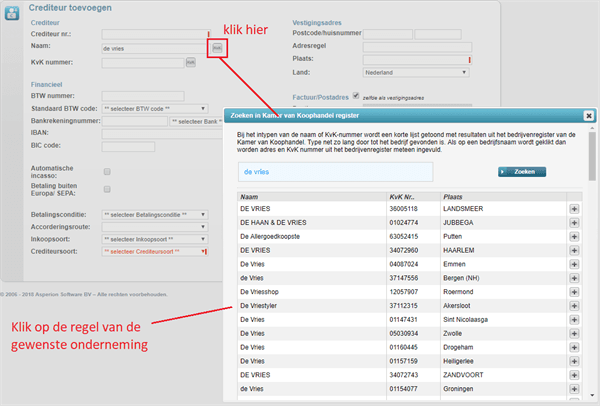Screen dimensions: 600x406
Task: Click place name Heiligerlee
Action: (x=458, y=361)
